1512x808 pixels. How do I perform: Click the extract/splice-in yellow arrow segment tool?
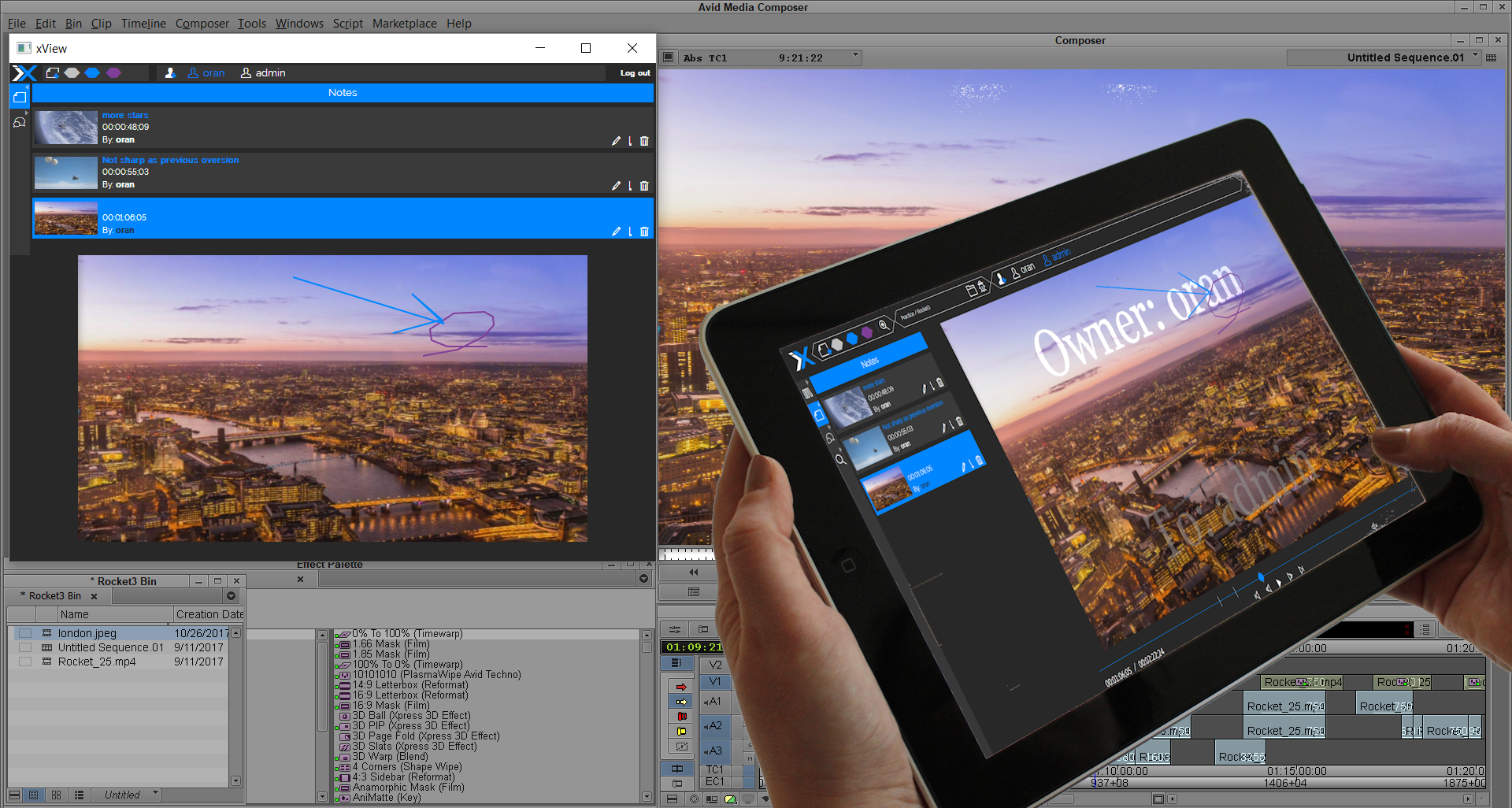(x=682, y=702)
